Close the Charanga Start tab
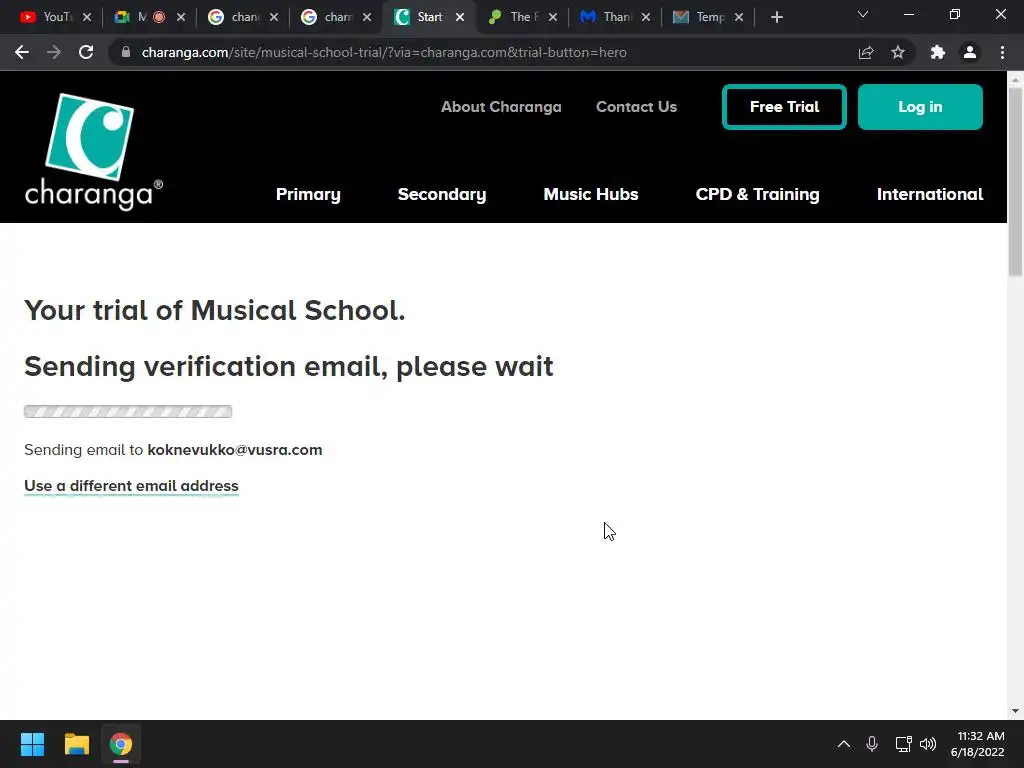 pyautogui.click(x=460, y=18)
